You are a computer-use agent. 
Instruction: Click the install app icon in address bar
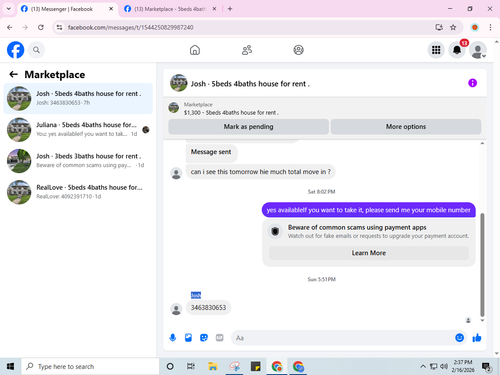439,27
